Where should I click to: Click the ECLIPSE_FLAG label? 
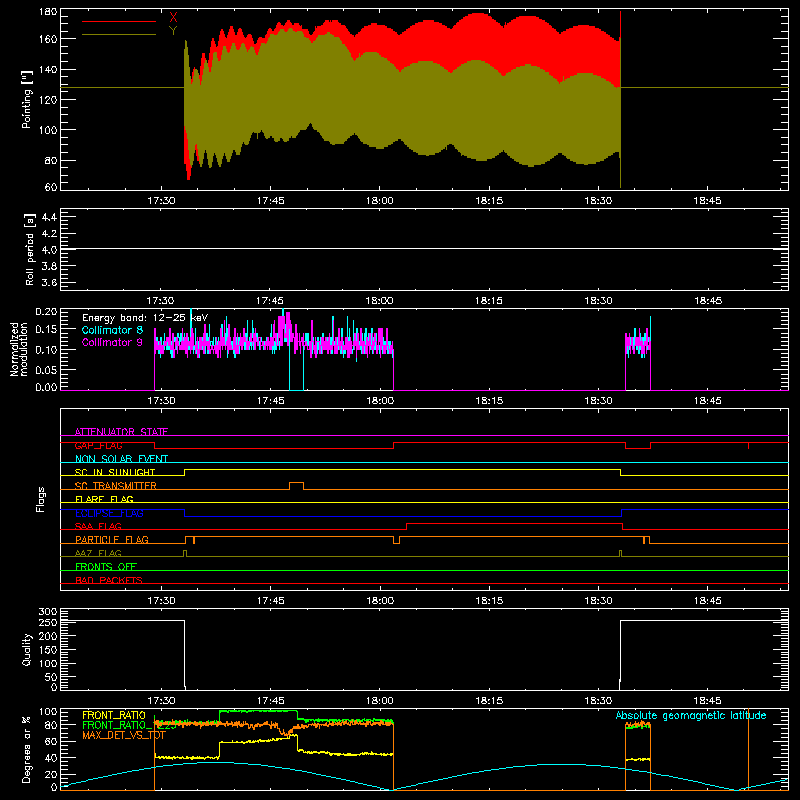tap(109, 513)
